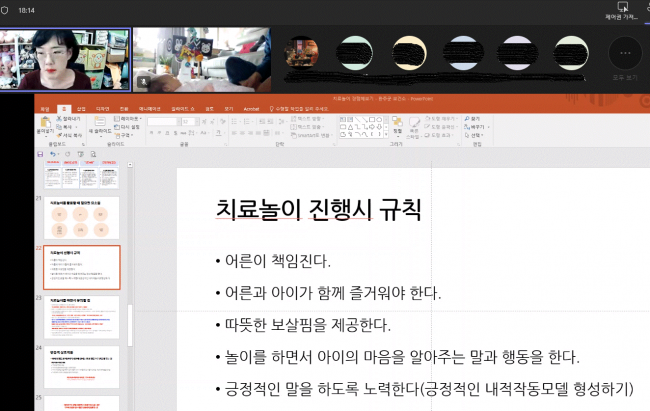This screenshot has height=411, width=650.
Task: Open the Paste options dropdown arrow
Action: 45,134
